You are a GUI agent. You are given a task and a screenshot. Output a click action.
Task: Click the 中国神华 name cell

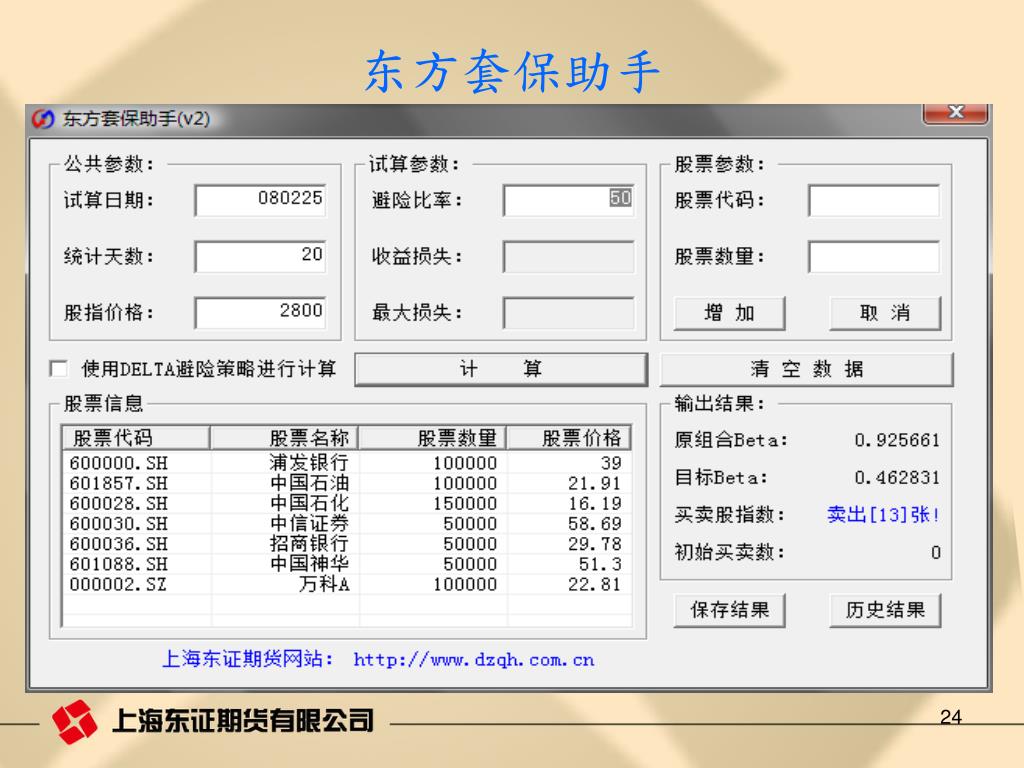pos(310,564)
